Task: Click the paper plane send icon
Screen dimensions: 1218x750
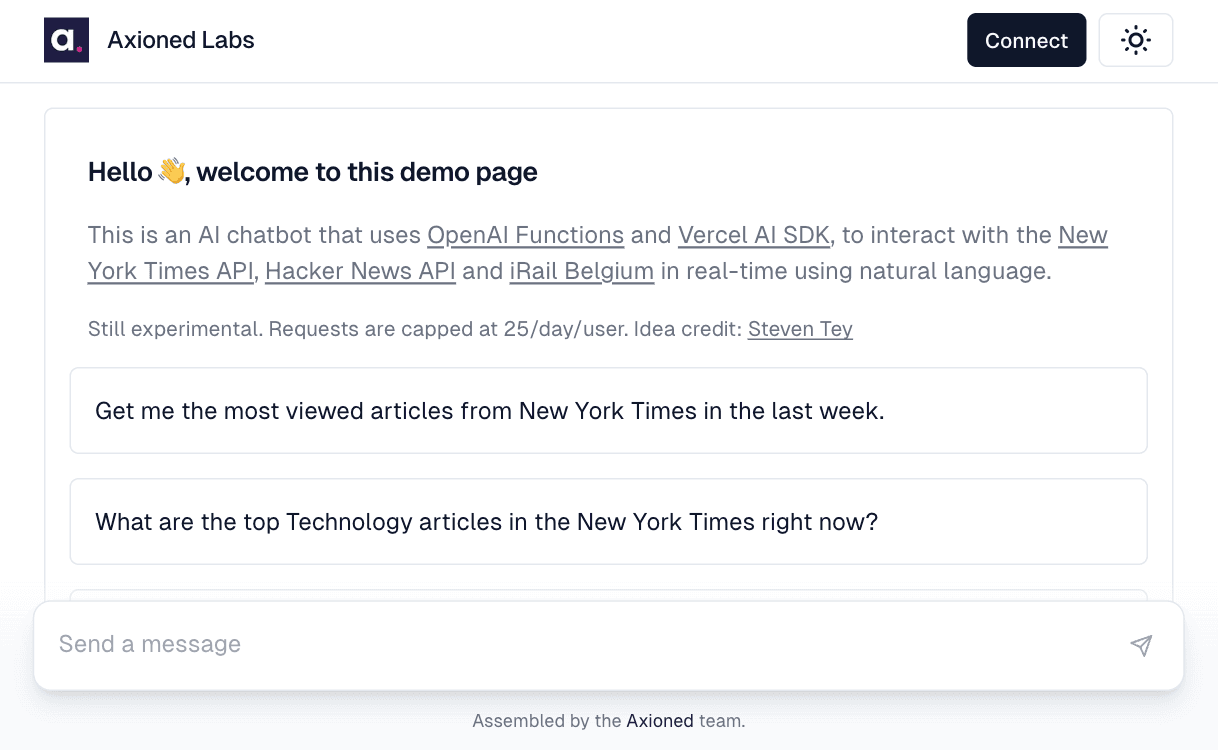Action: pos(1141,645)
